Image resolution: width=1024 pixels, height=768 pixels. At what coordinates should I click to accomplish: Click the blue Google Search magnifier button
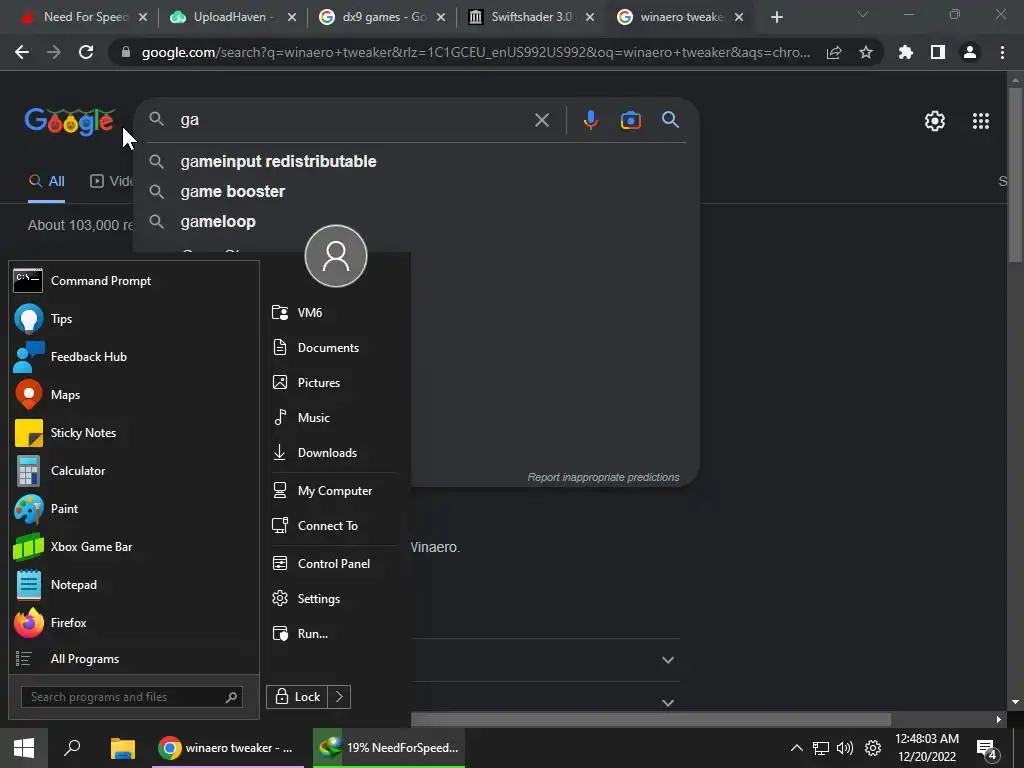(x=670, y=120)
